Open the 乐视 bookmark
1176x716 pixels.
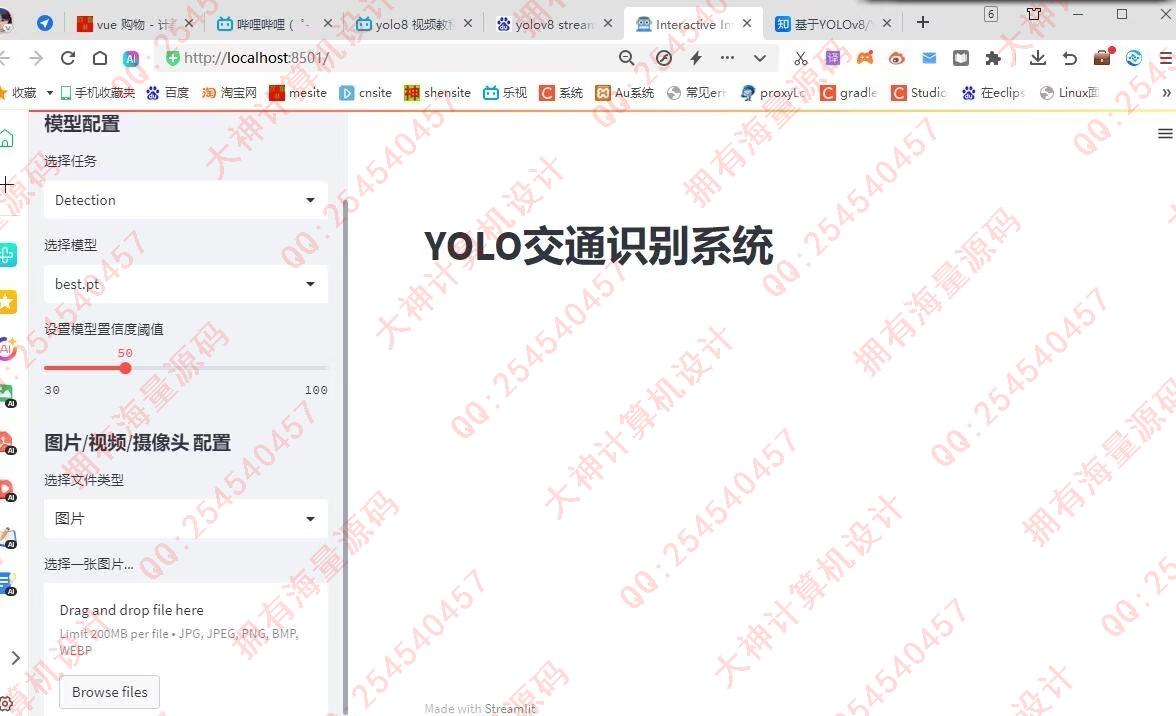[x=505, y=93]
